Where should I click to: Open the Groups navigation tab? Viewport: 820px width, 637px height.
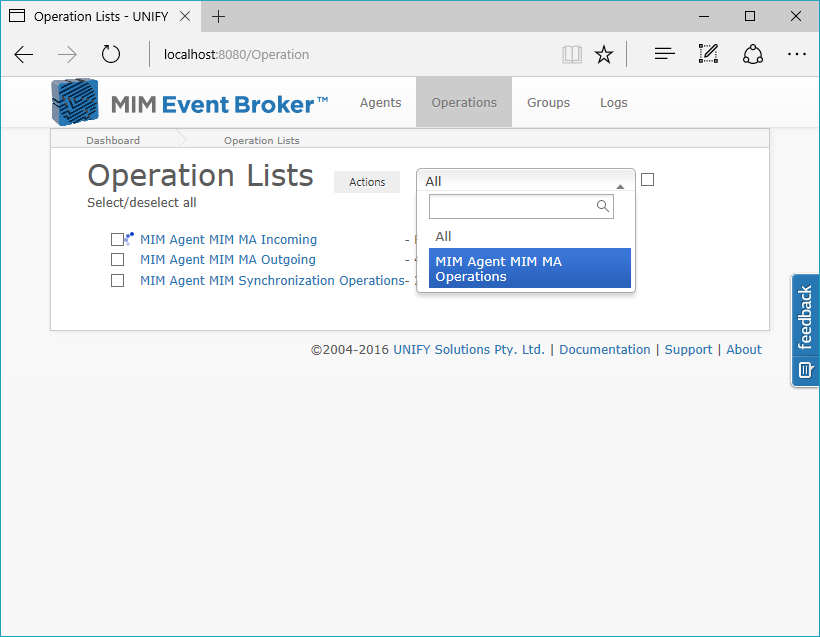click(x=548, y=103)
